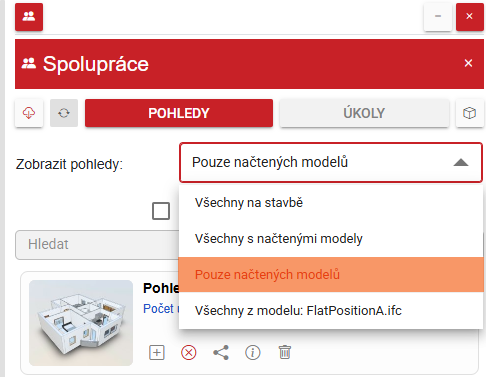Image resolution: width=486 pixels, height=377 pixels.
Task: Open the 3D cube model icon
Action: tap(469, 113)
